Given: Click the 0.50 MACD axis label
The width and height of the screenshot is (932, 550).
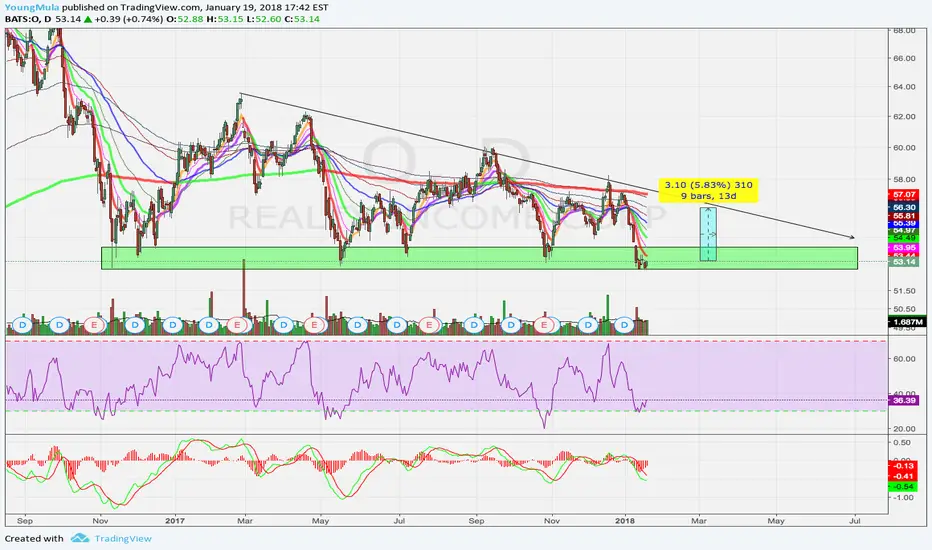Looking at the screenshot, I should [x=902, y=443].
